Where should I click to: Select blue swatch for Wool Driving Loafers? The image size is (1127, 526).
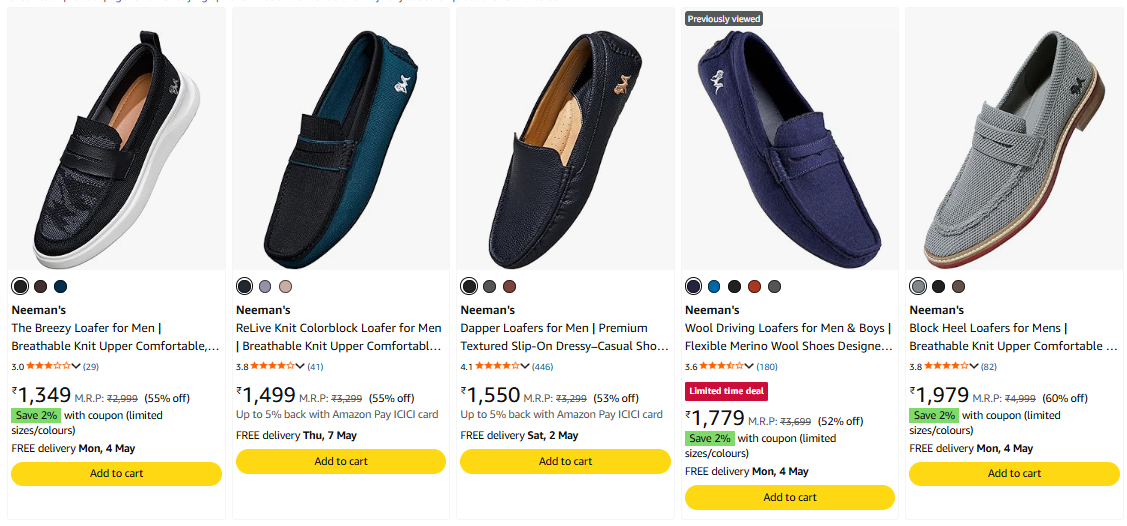(714, 287)
